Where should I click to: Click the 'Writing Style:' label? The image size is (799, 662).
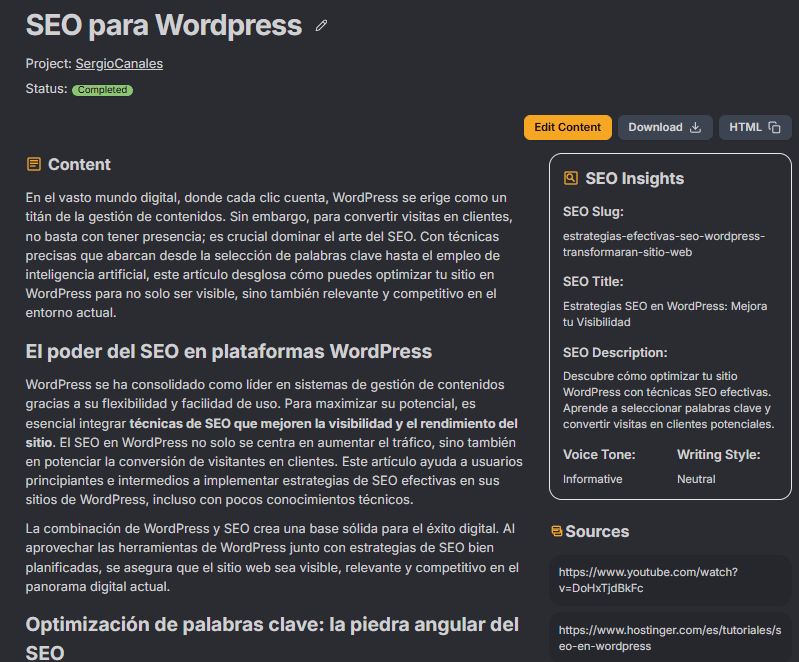pyautogui.click(x=718, y=455)
